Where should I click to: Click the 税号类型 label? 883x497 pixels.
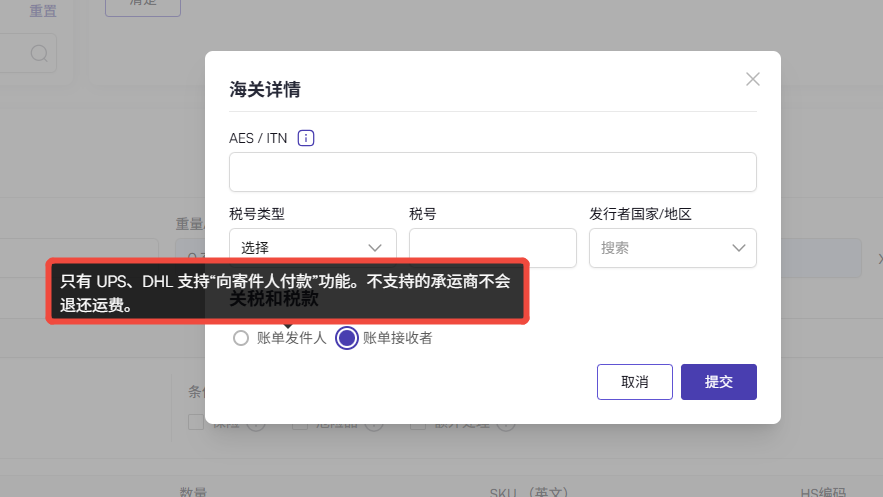257,214
